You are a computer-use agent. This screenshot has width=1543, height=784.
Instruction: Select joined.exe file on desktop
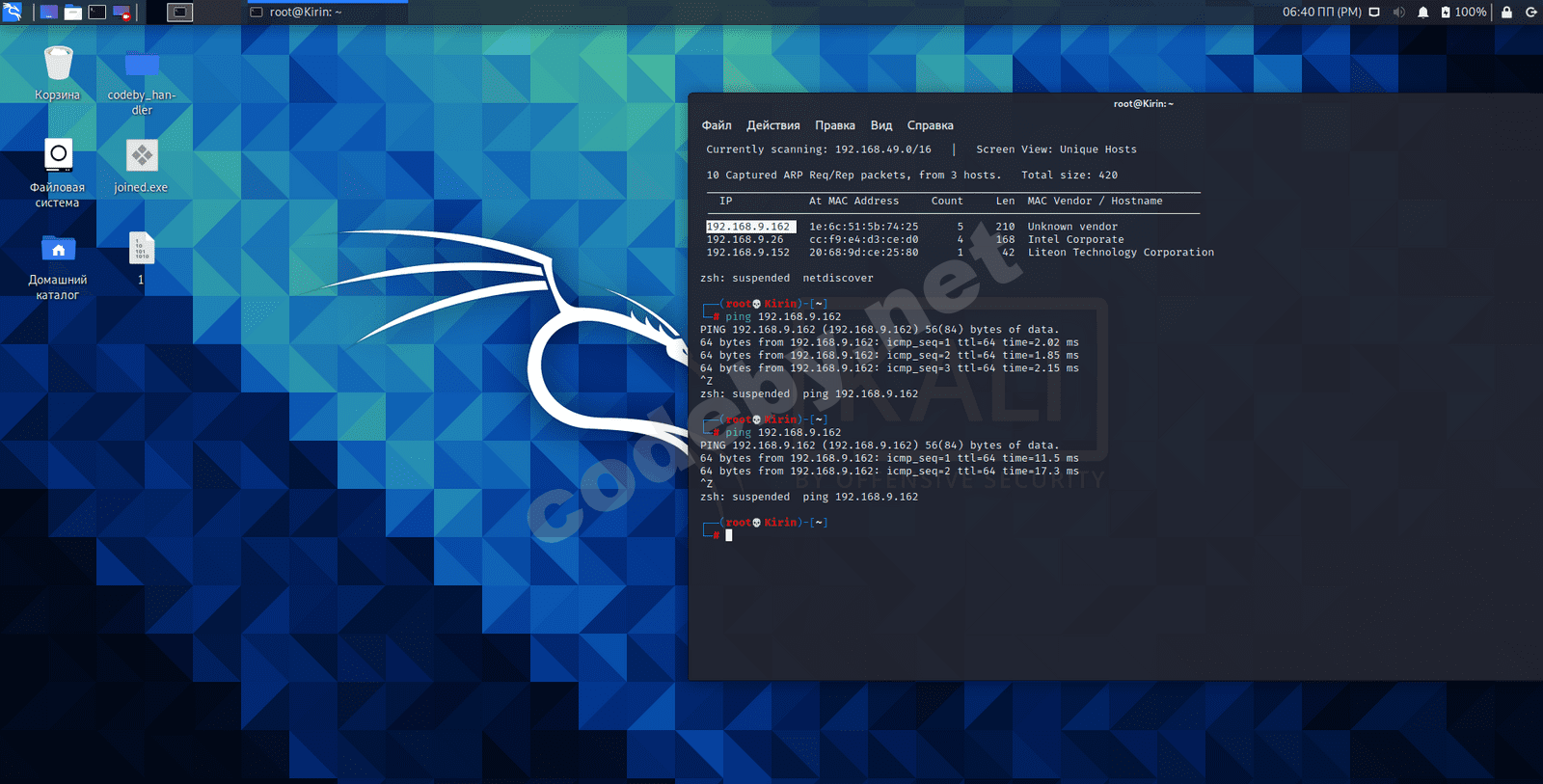tap(142, 166)
